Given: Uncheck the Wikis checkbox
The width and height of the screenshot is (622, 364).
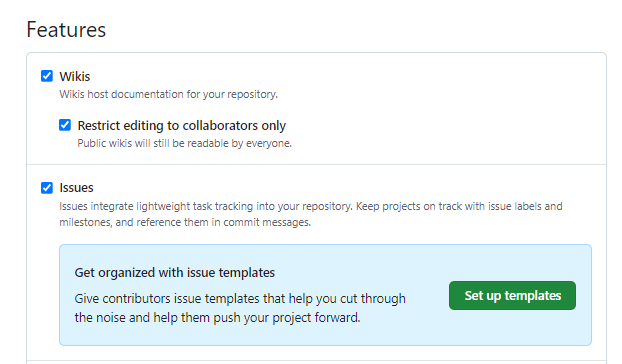Looking at the screenshot, I should 47,76.
